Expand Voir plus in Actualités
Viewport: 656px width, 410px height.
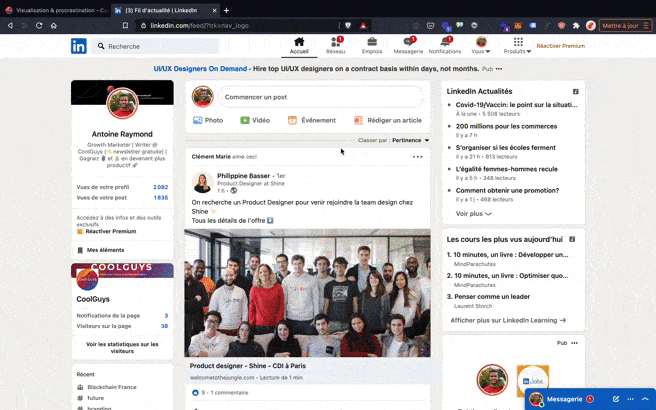pyautogui.click(x=473, y=213)
